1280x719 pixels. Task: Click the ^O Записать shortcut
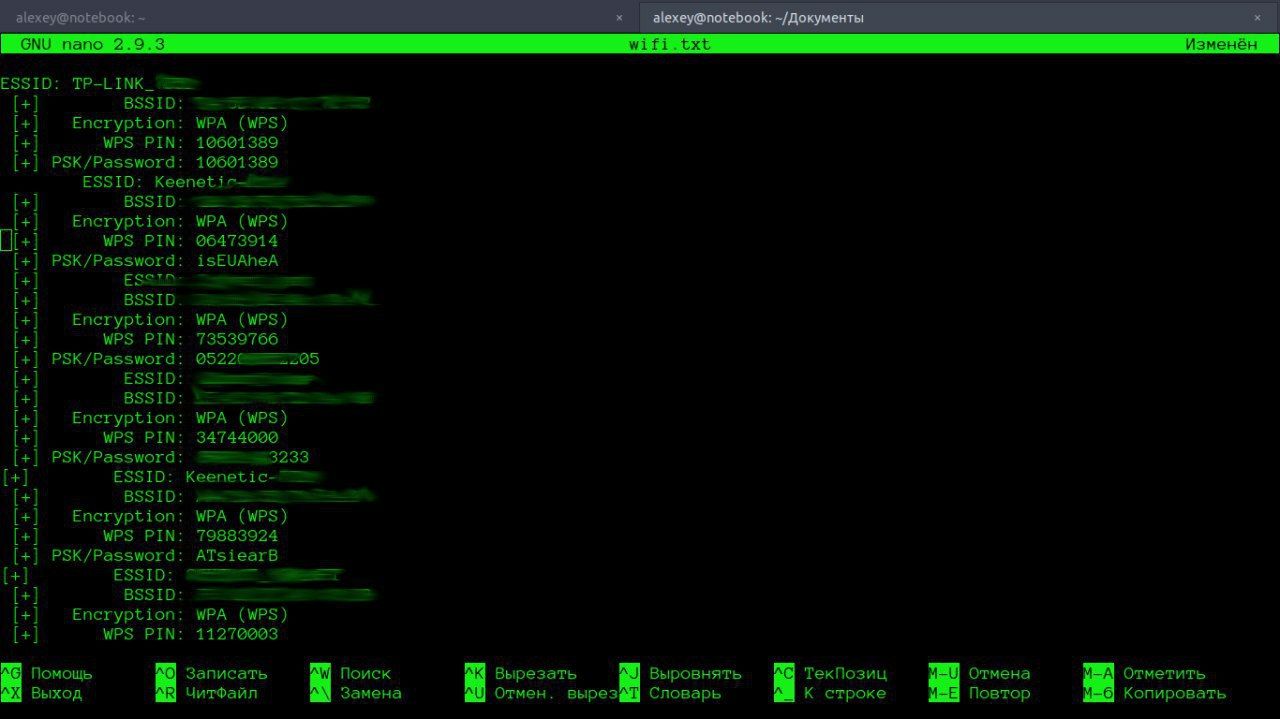[211, 673]
